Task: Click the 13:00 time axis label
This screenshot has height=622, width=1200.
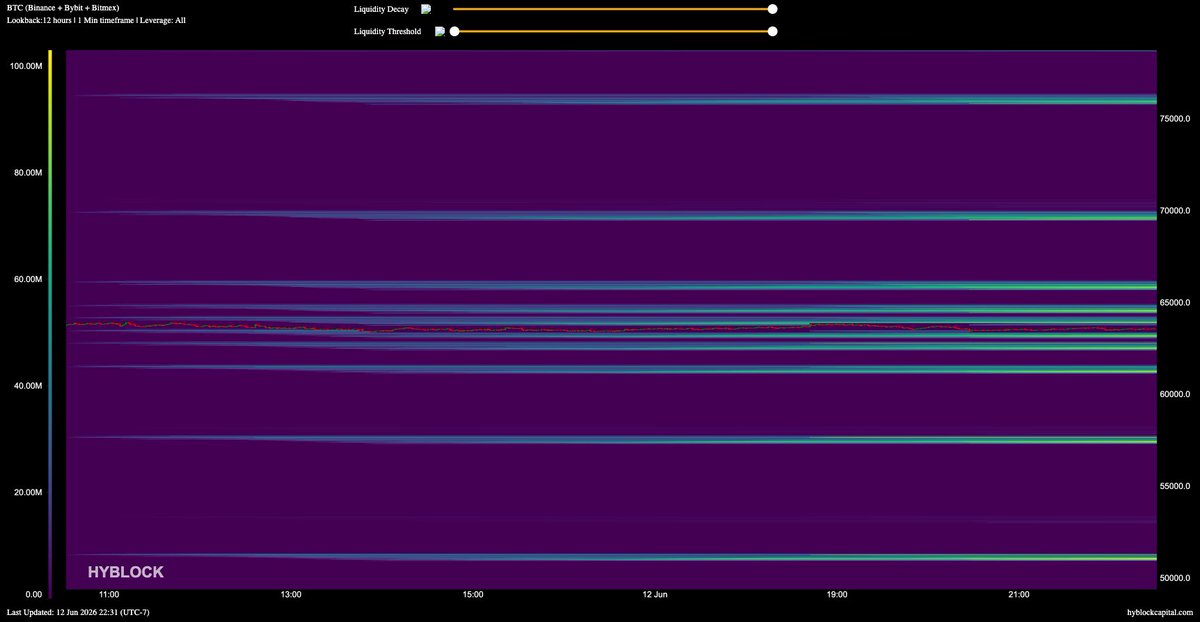Action: [x=291, y=595]
